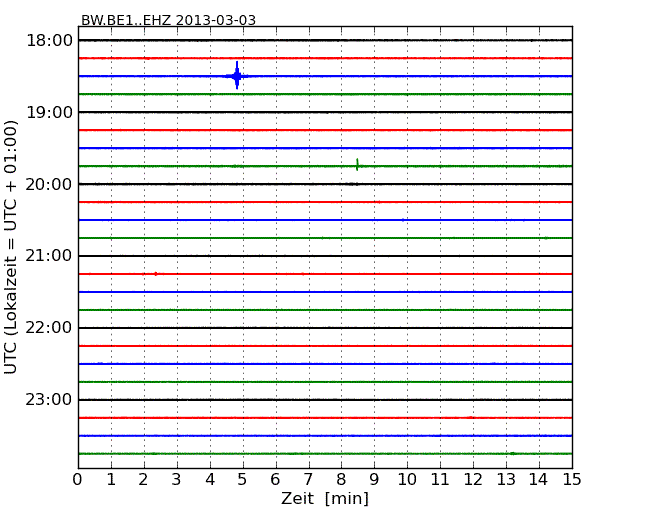Viewport: 650px width, 520px height.
Task: Select the large blue seismic spike
Action: point(237,75)
